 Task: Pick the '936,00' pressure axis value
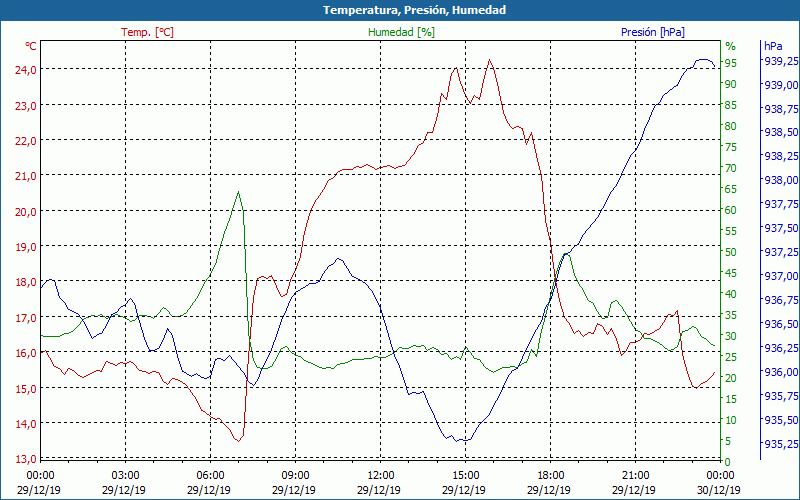781,372
